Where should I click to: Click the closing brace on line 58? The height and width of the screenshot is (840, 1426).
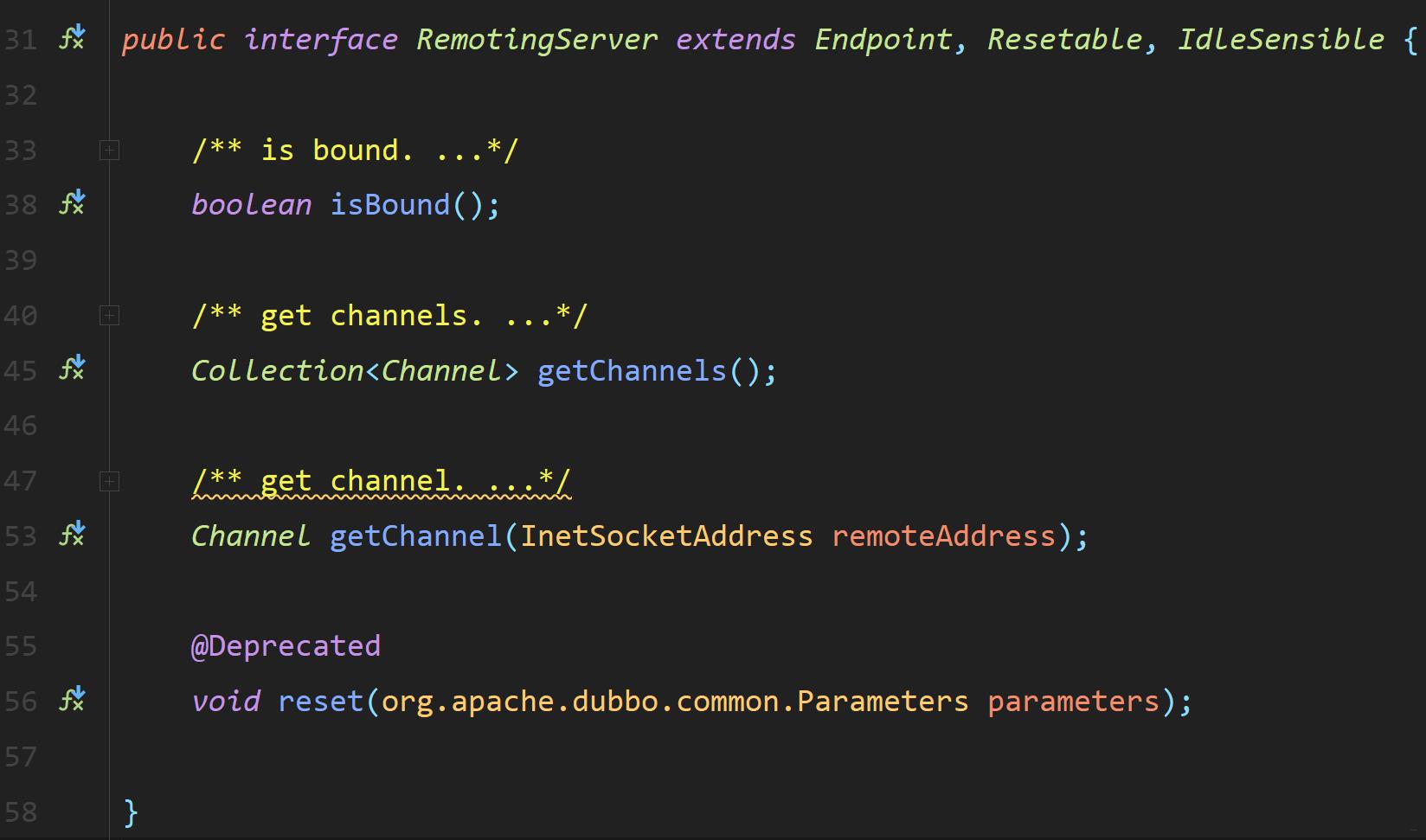click(131, 812)
